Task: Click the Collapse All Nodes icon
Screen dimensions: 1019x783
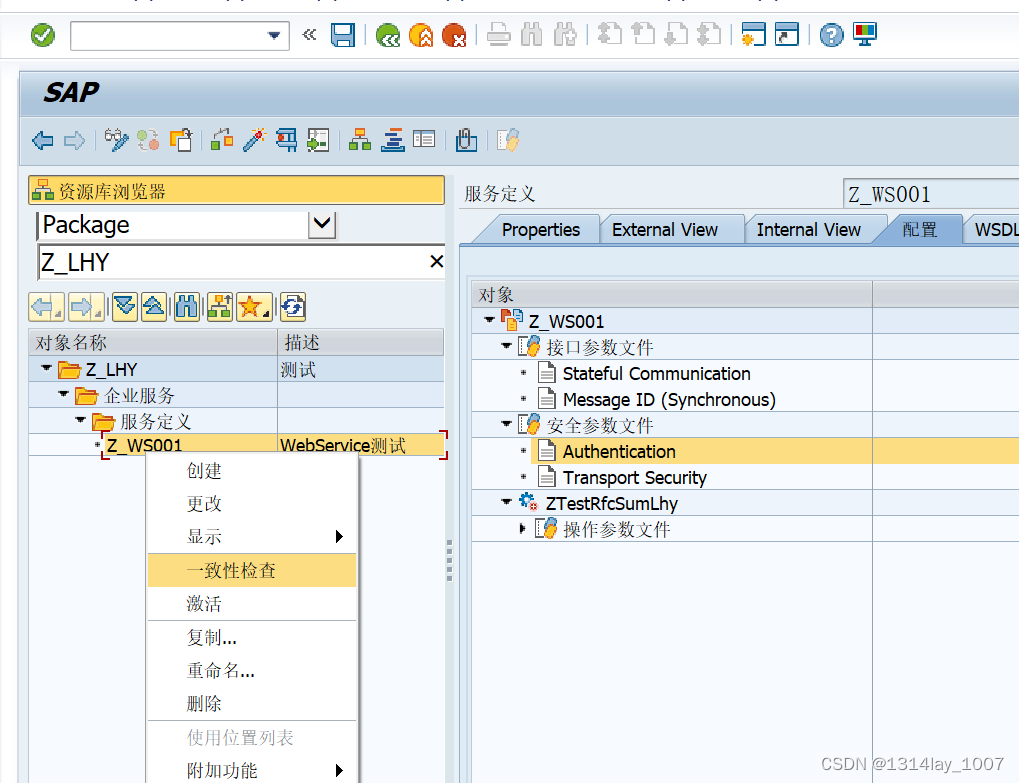Action: 154,307
